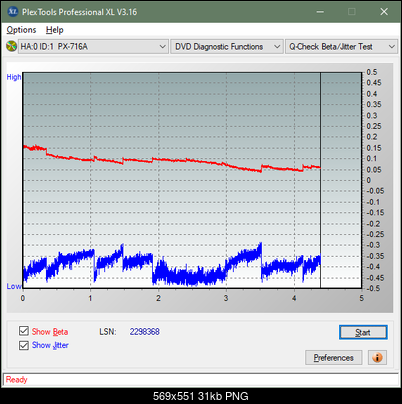Viewport: 402px width, 404px height.
Task: Click the -0.5 value on right scale
Action: pos(373,288)
